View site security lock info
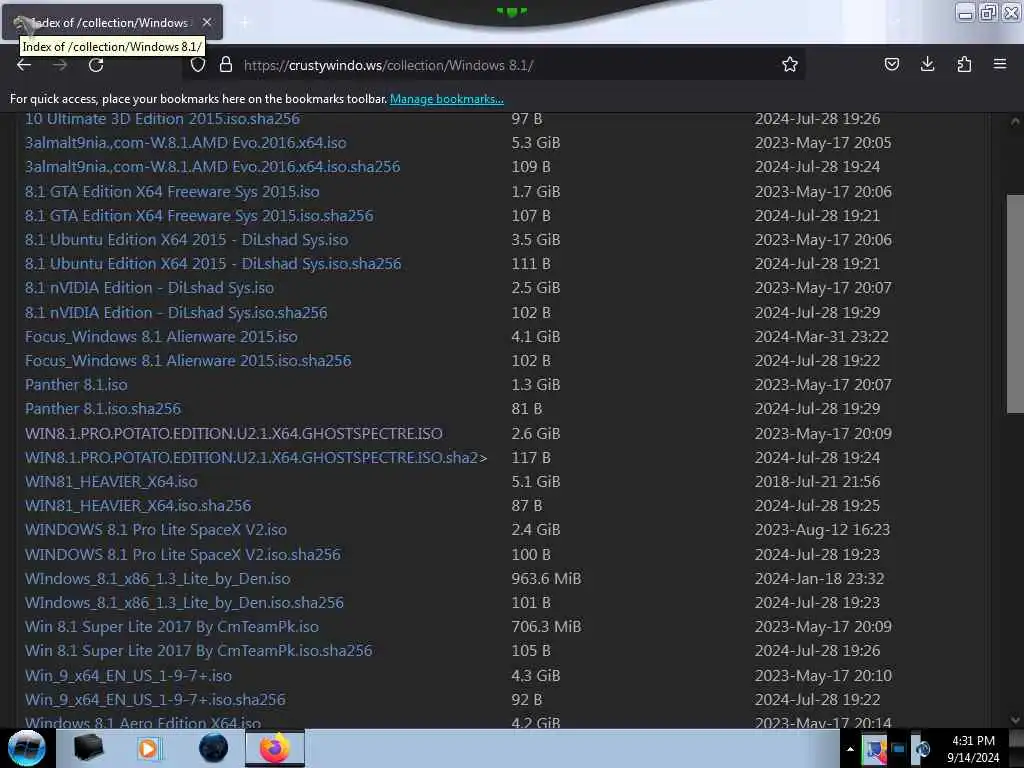This screenshot has width=1024, height=768. point(226,65)
